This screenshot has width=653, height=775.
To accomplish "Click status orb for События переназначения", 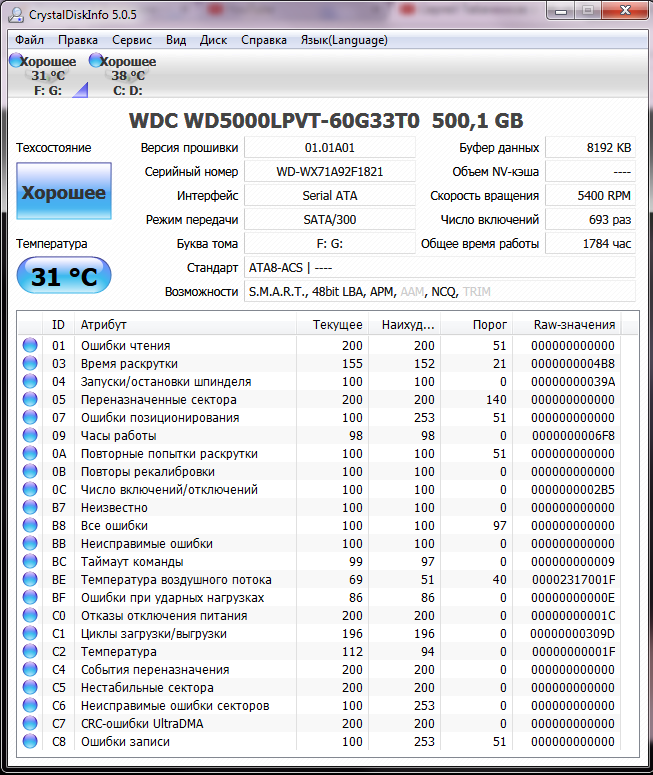I will [30, 669].
